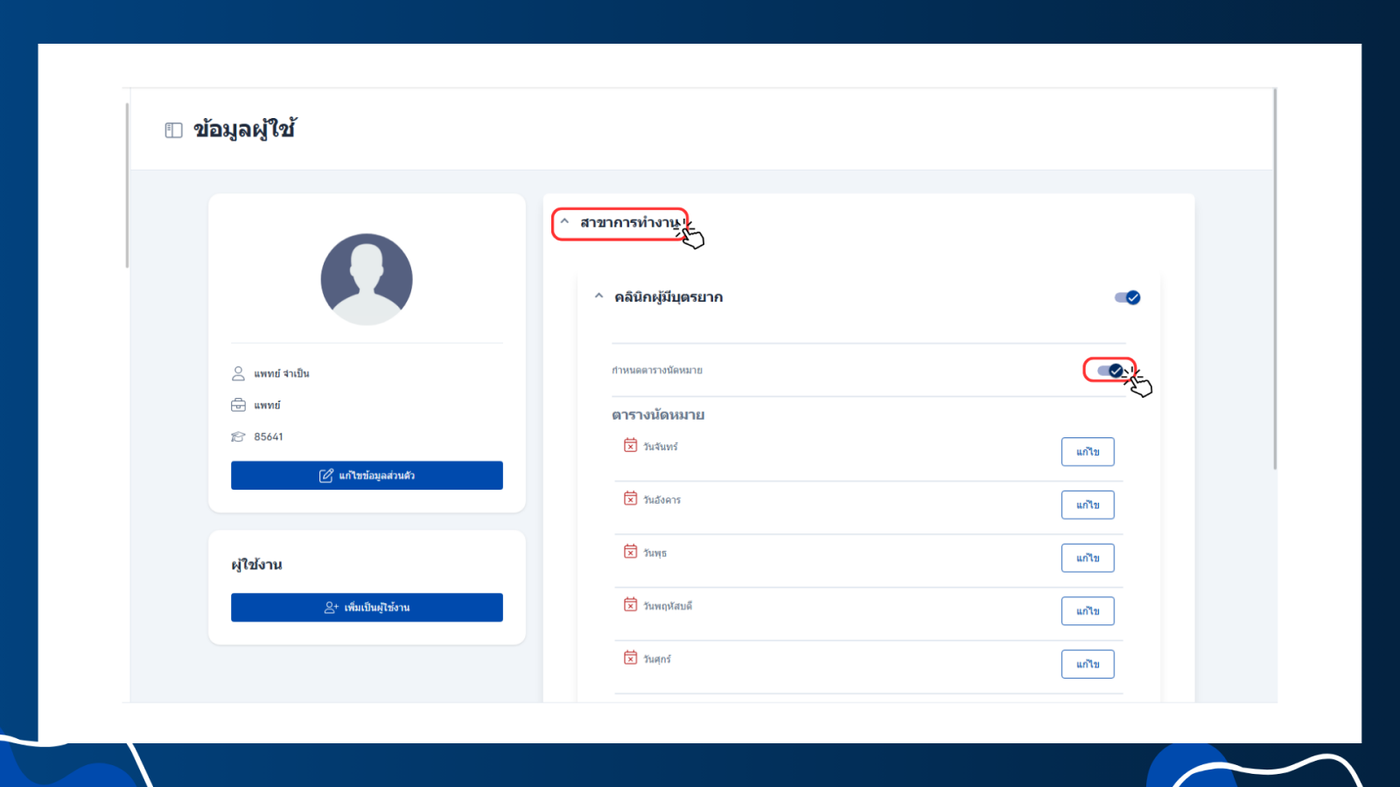Click the วันจันทร์ day label
Image resolution: width=1400 pixels, height=787 pixels.
click(x=660, y=447)
